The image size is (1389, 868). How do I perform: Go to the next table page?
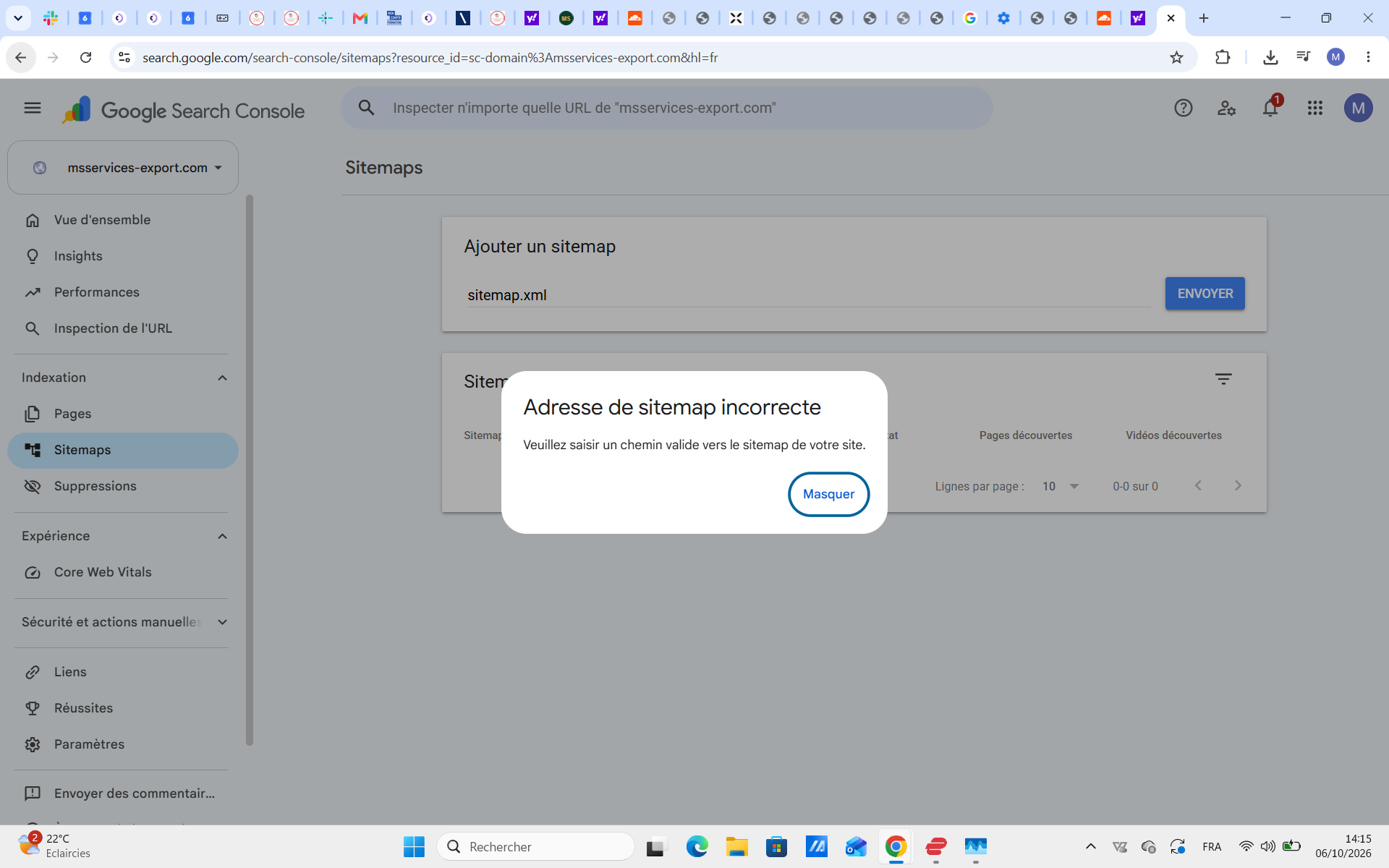[1238, 486]
